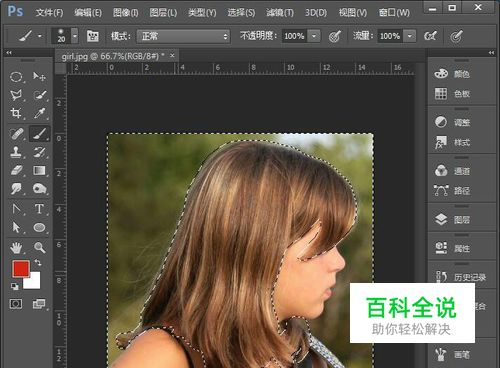Viewport: 500px width, 368px height.
Task: Click the opacity 100% field
Action: coord(294,36)
